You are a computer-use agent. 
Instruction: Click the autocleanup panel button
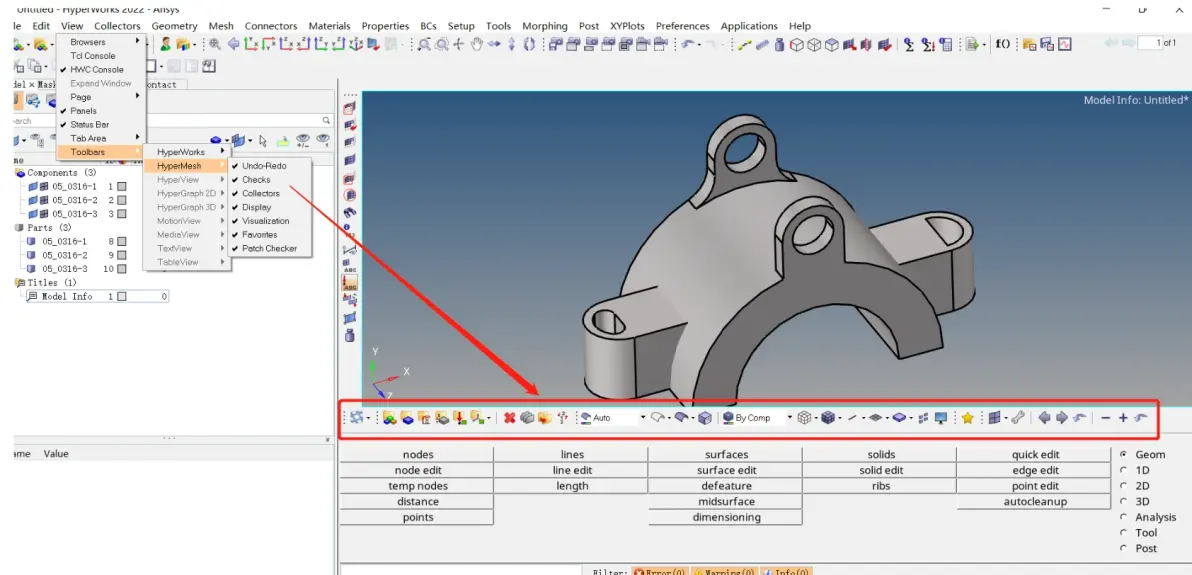click(x=1035, y=501)
